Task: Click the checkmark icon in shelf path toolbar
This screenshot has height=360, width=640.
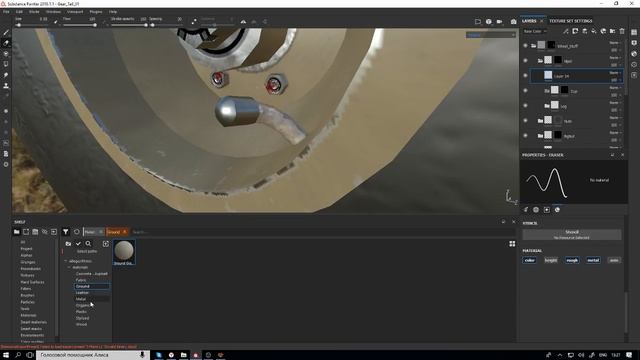Action: click(78, 244)
